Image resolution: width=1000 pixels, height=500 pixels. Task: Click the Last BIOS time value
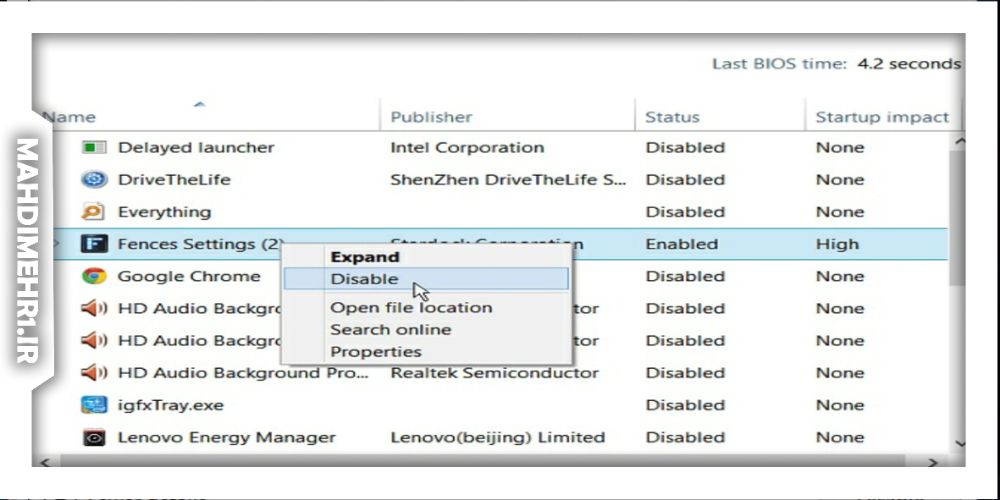(x=909, y=64)
